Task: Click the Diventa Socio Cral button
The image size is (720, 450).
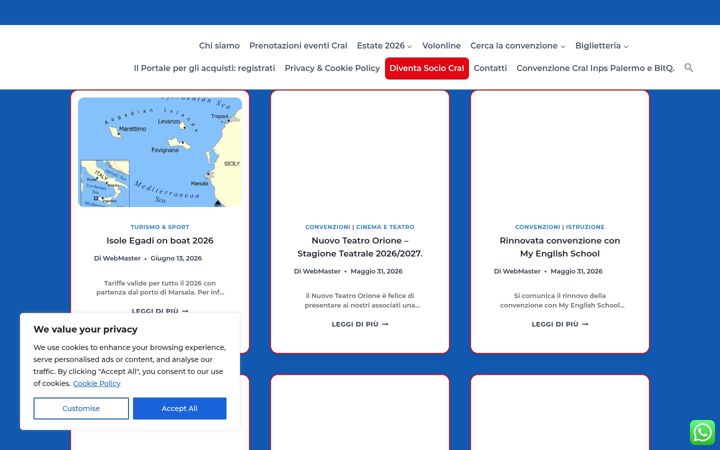Action: 427,68
